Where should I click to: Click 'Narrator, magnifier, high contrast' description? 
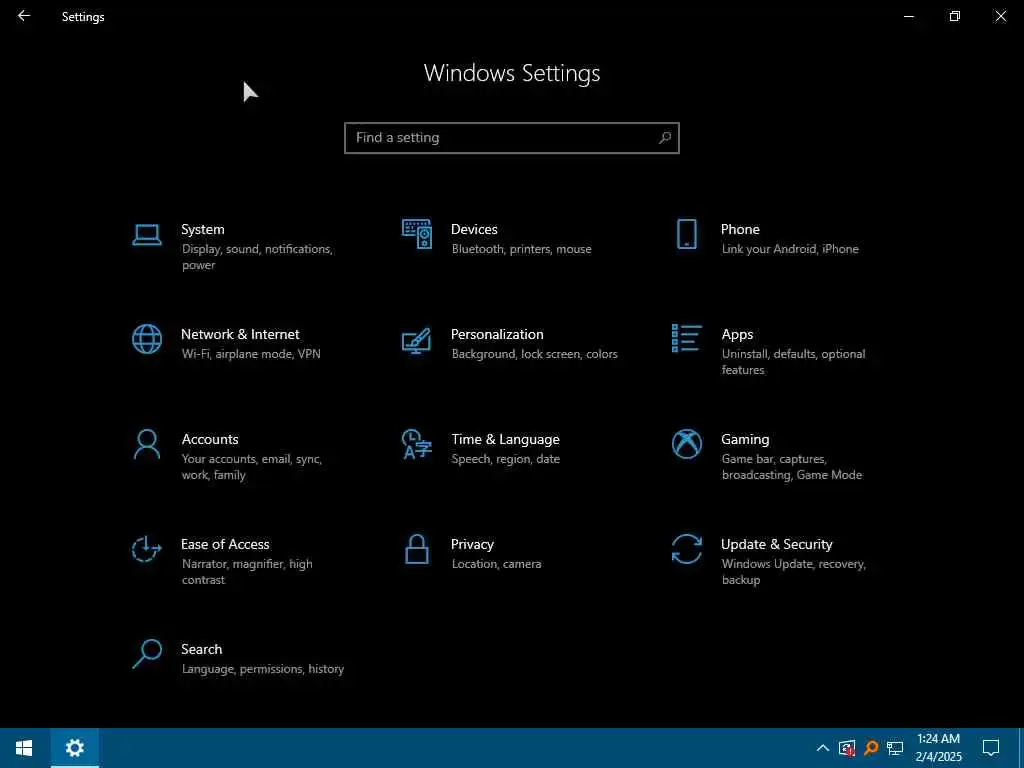coord(247,572)
